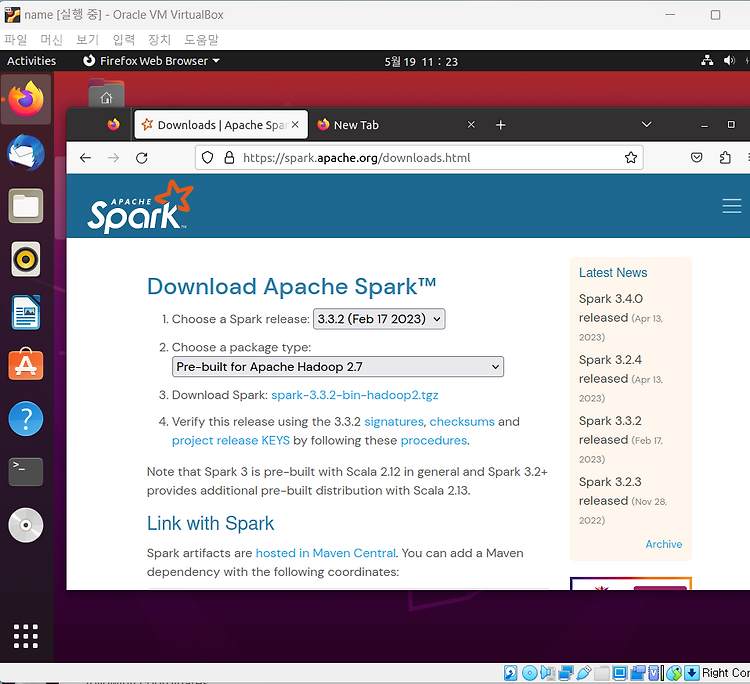Click VirtualBox display status icon
The height and width of the screenshot is (684, 750).
[620, 673]
